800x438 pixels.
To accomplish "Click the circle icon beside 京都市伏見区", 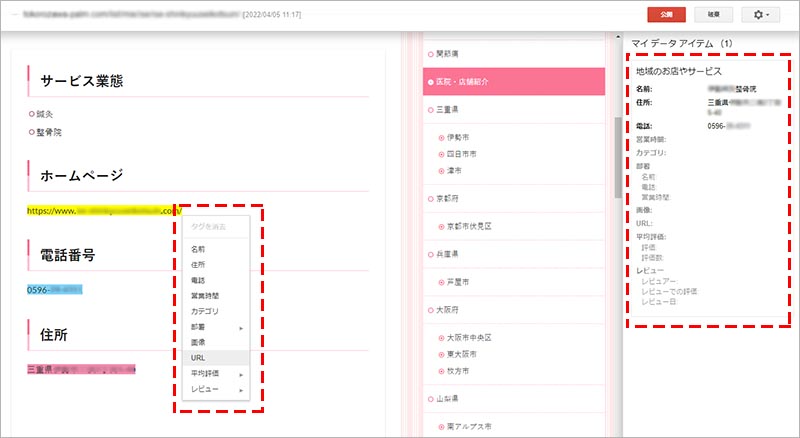I will pyautogui.click(x=441, y=227).
